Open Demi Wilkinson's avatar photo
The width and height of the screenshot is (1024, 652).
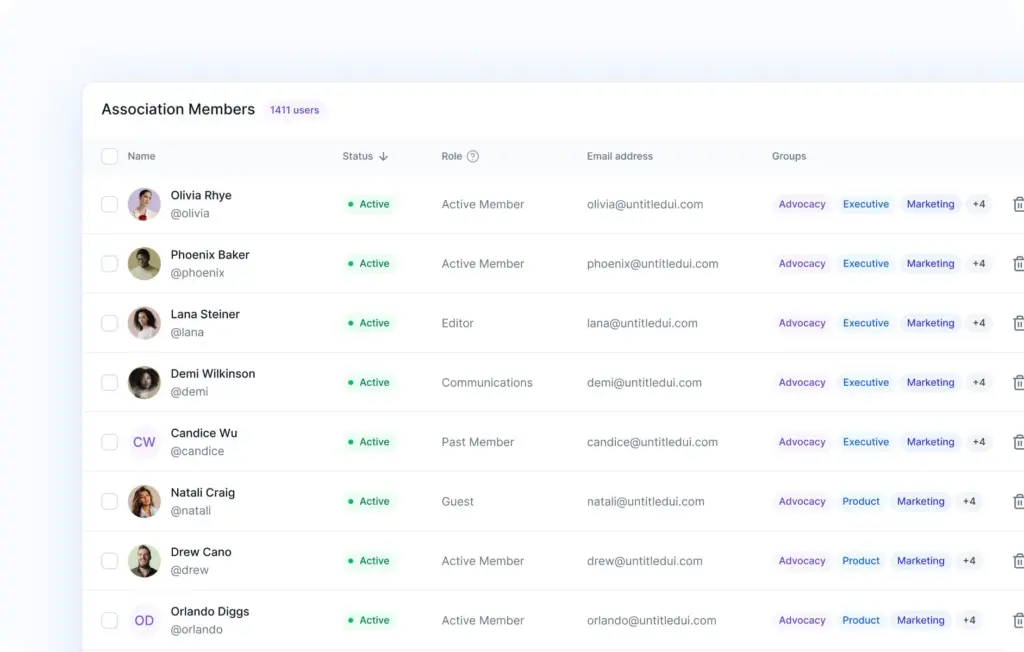pyautogui.click(x=144, y=382)
